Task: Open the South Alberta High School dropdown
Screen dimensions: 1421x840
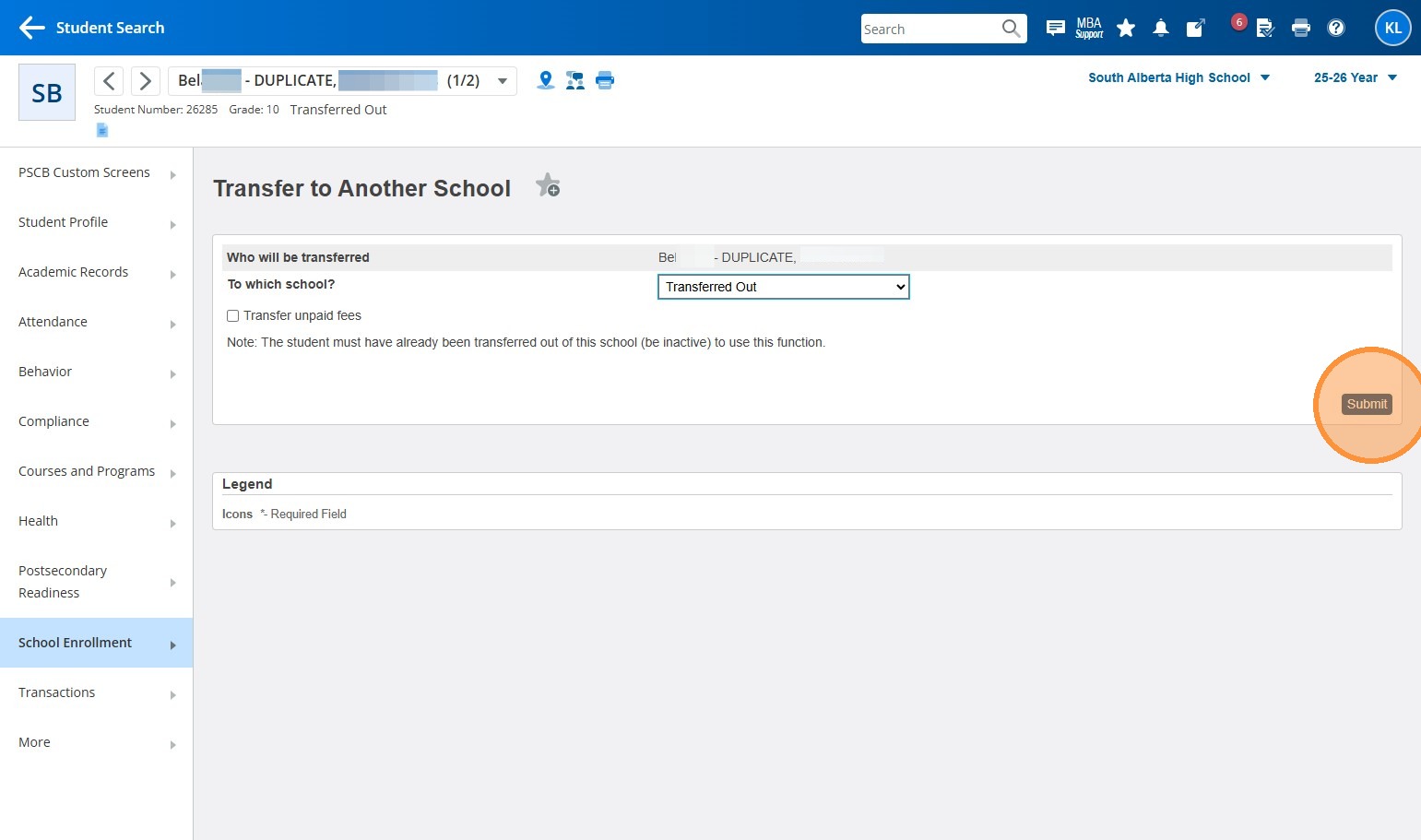Action: tap(1179, 77)
